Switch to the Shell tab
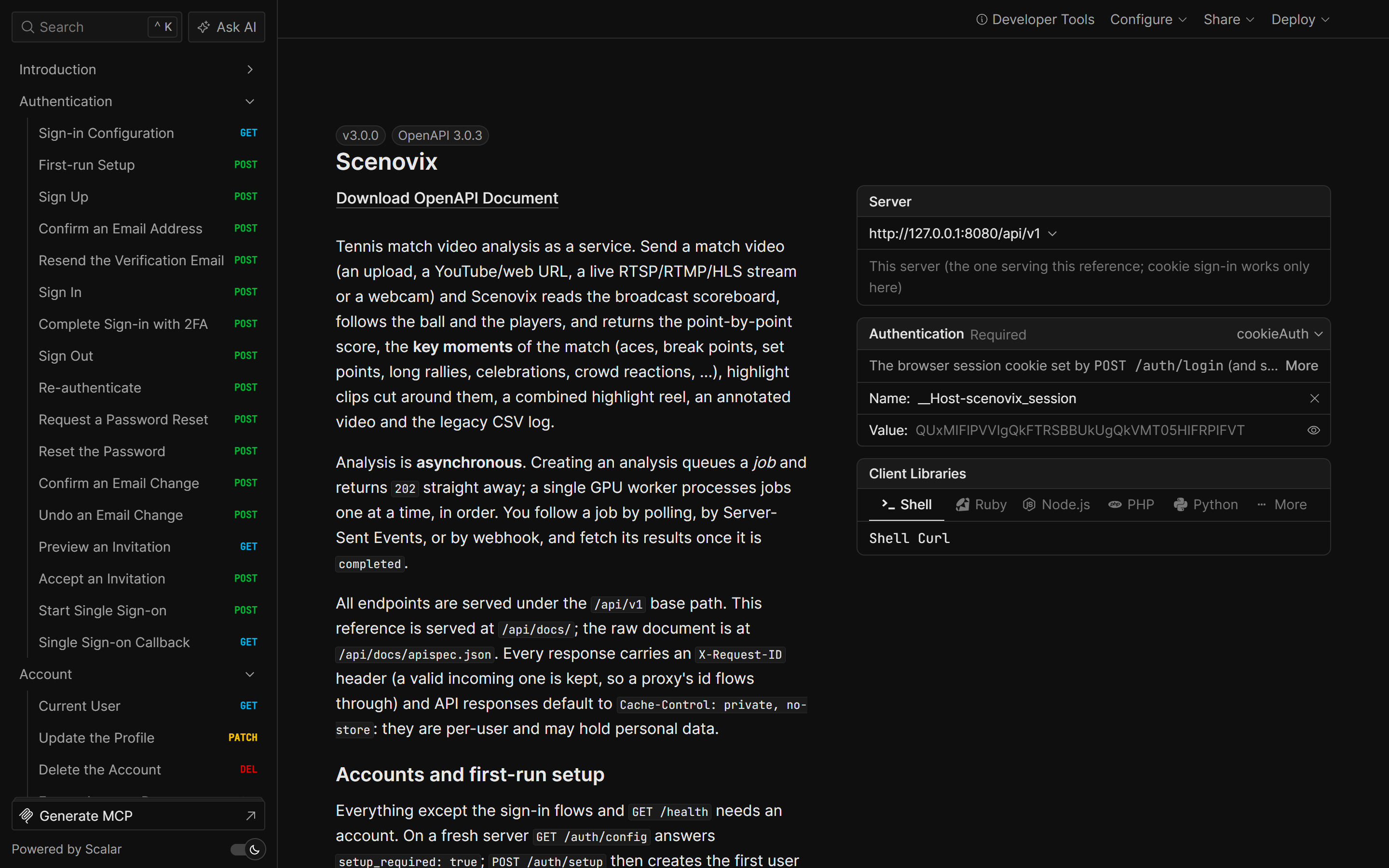The height and width of the screenshot is (868, 1389). tap(906, 504)
